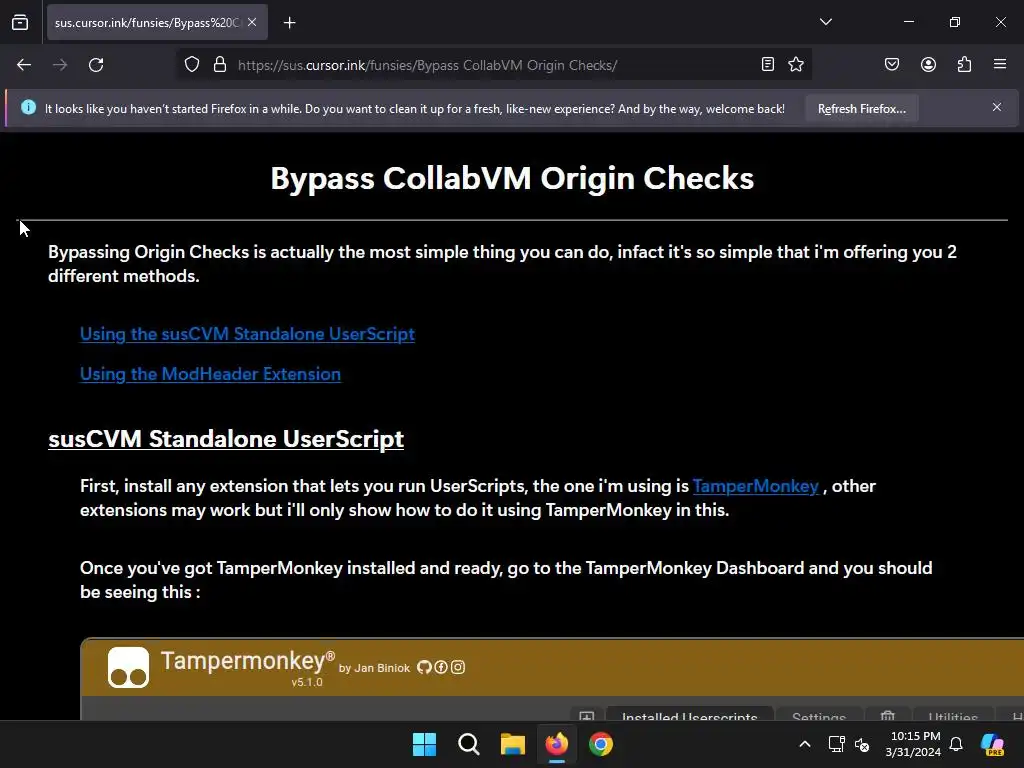
Task: Select the Installed Userscripts tab
Action: [x=690, y=714]
